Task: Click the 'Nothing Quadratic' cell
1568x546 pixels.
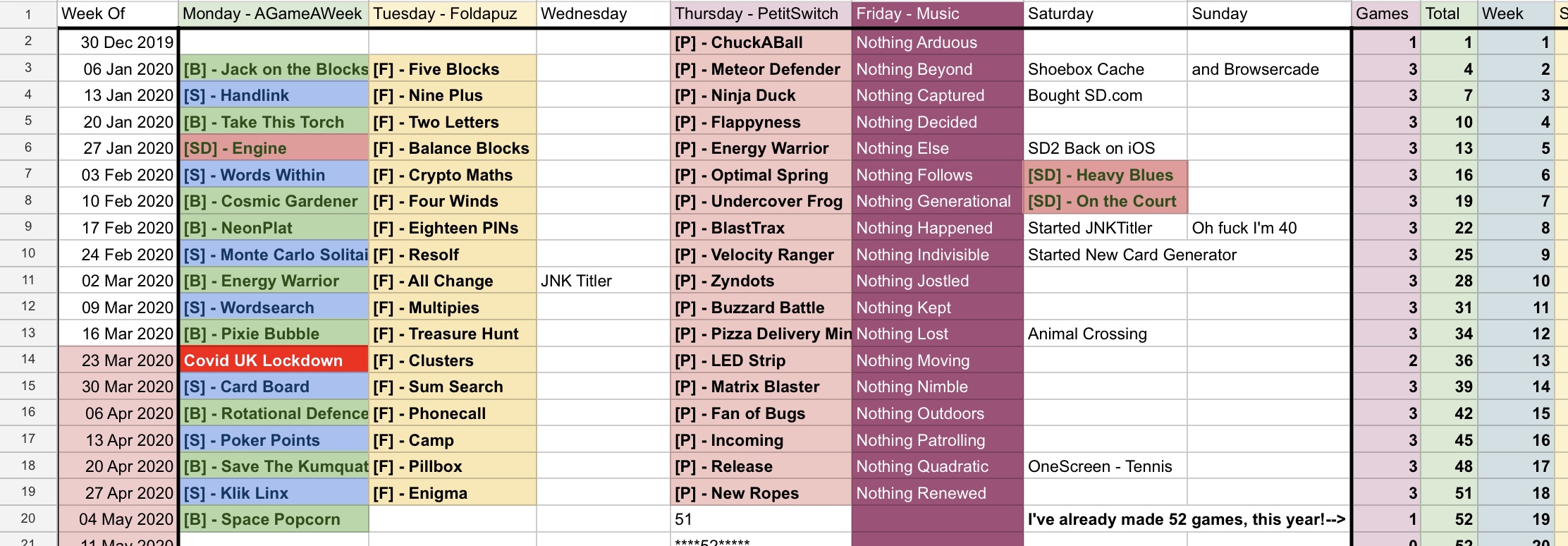Action: 937,466
